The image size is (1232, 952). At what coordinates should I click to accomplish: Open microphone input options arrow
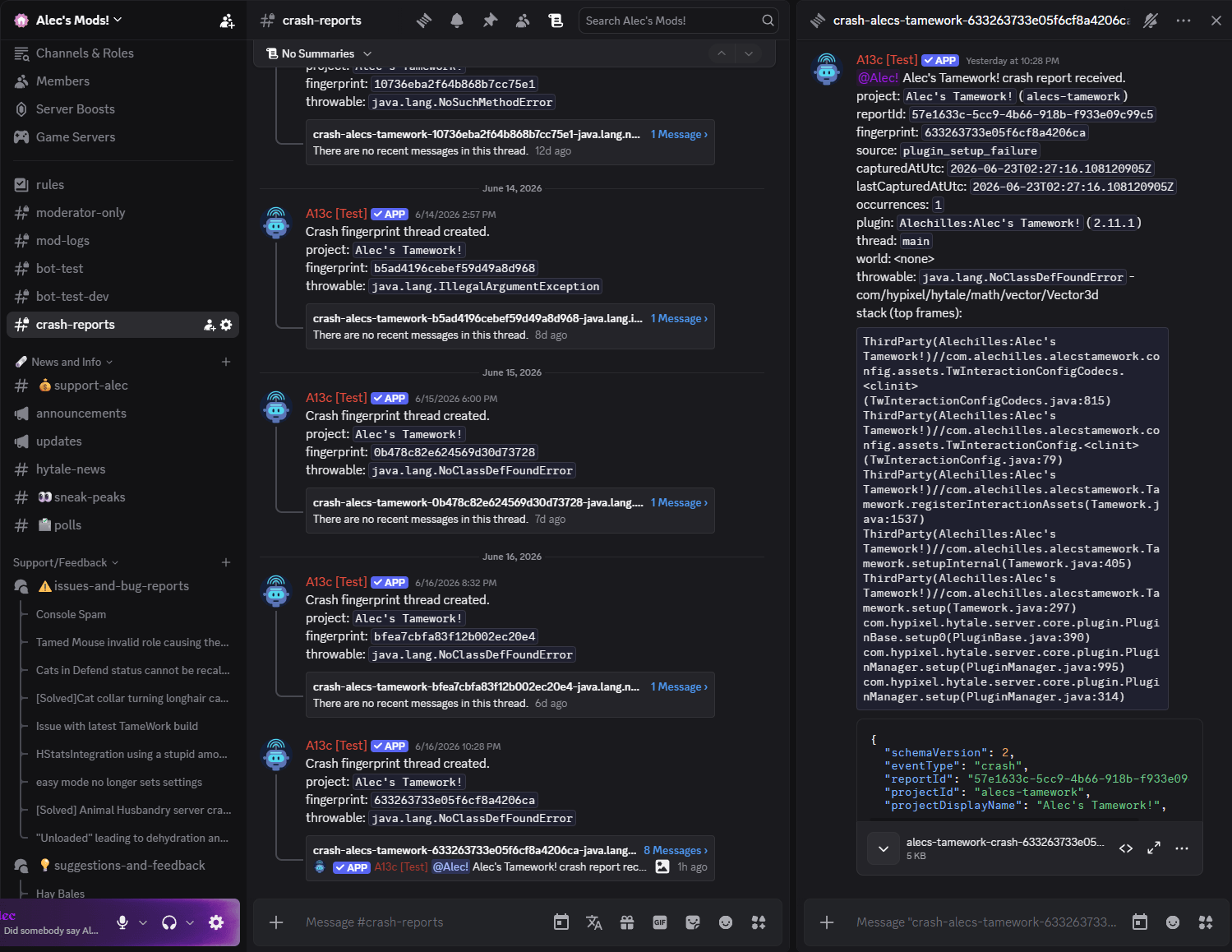coord(143,922)
